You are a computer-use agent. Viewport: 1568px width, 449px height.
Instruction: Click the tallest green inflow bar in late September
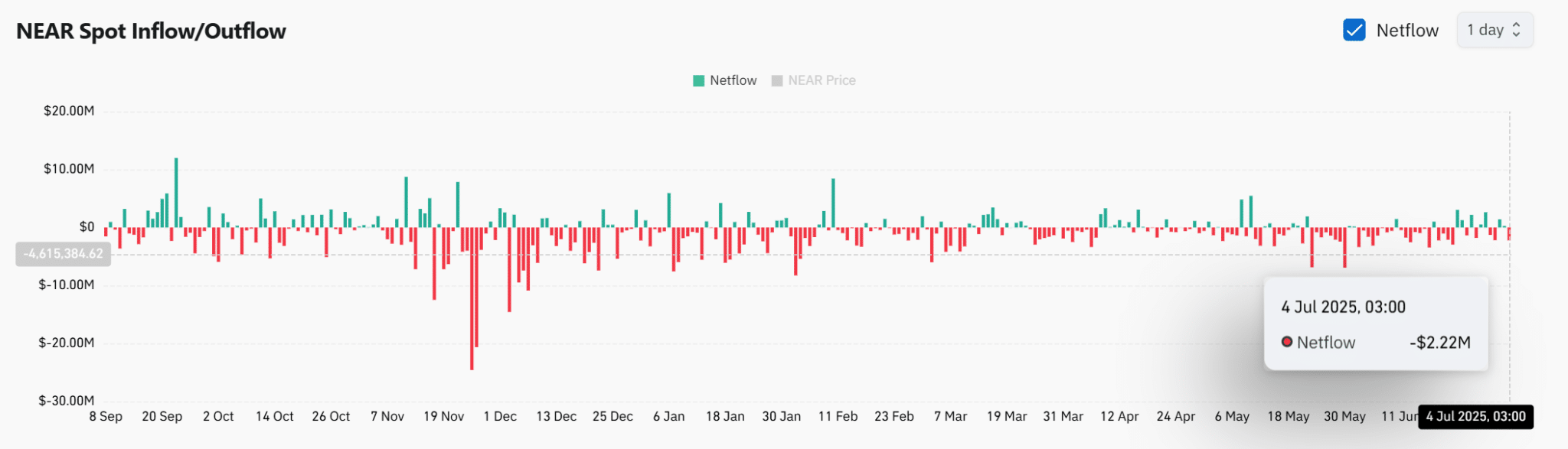click(x=176, y=193)
